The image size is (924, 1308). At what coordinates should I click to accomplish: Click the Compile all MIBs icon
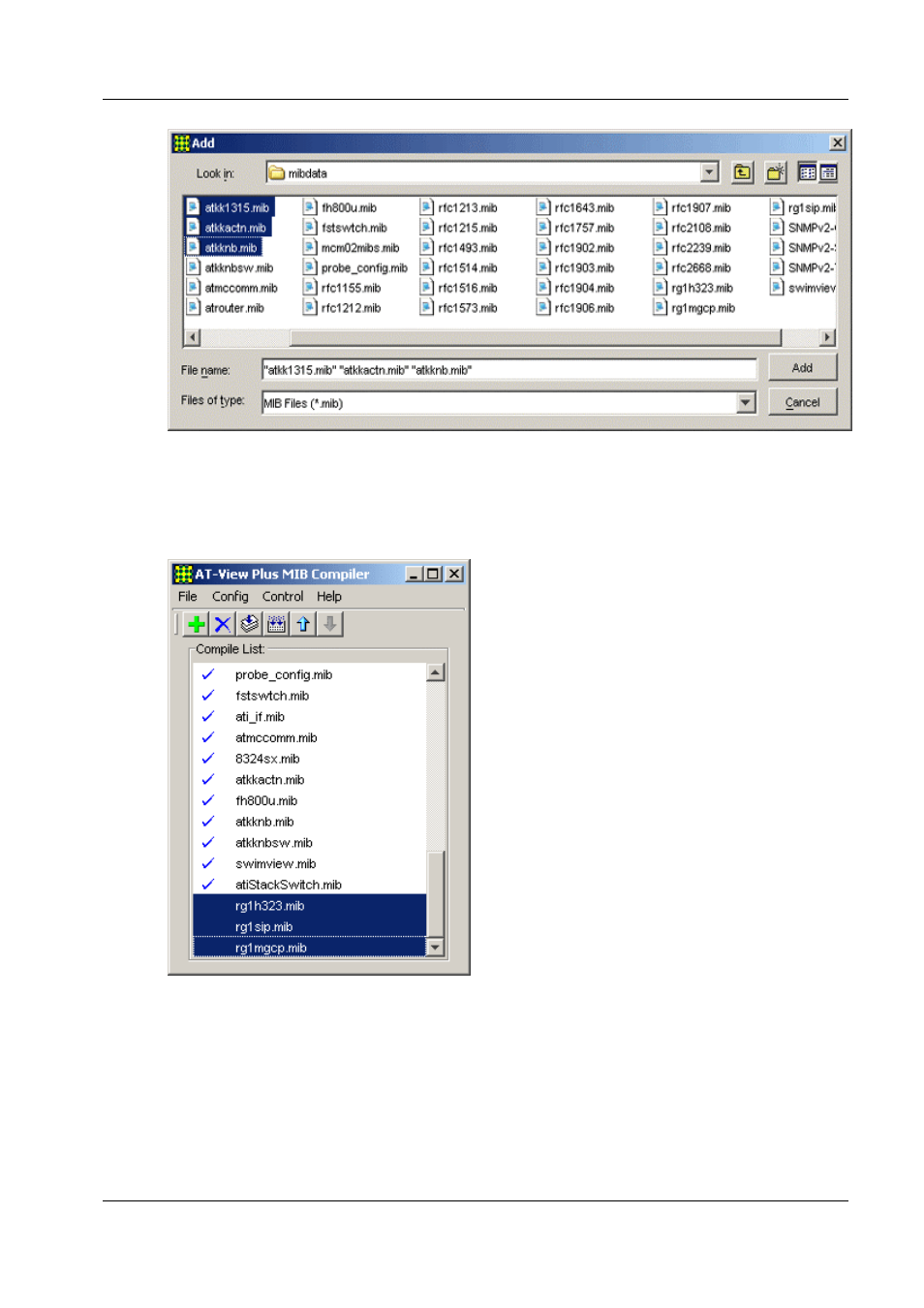[276, 624]
